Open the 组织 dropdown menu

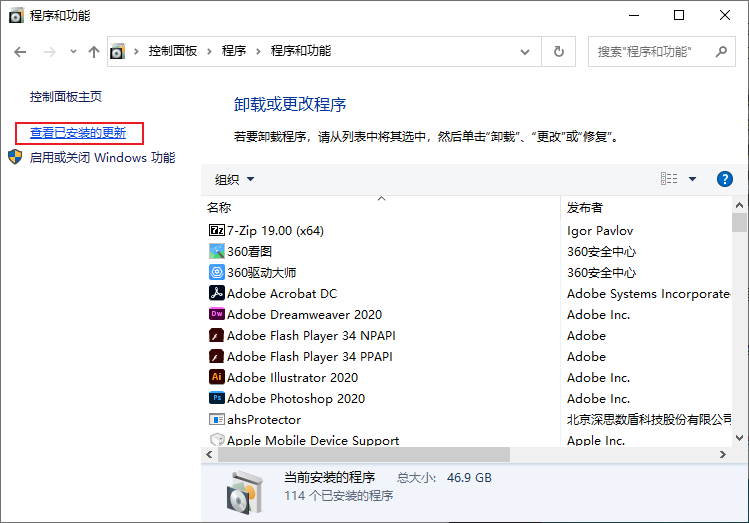[x=235, y=180]
